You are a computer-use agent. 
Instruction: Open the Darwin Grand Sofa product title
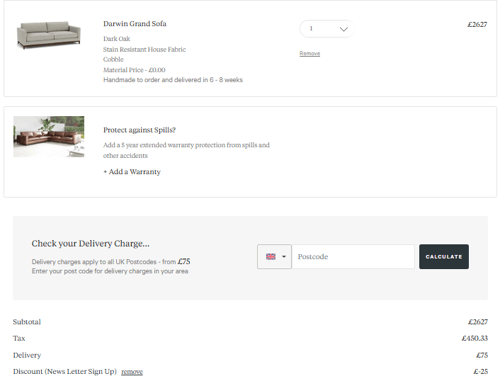point(135,24)
